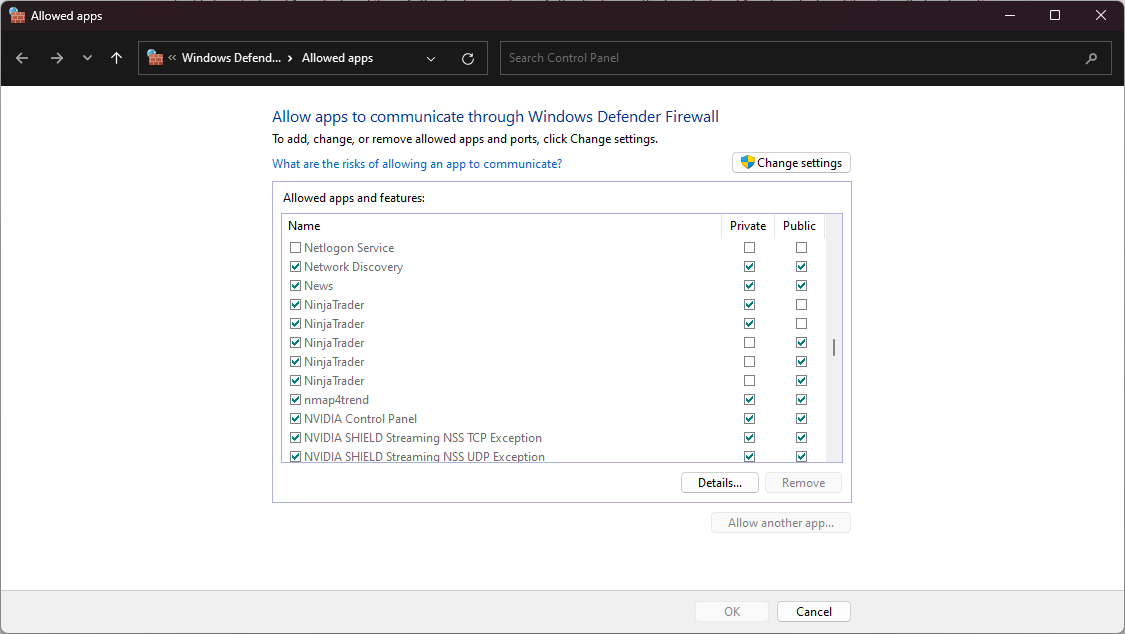
Task: Click the firewall icon in address bar
Action: tap(155, 58)
